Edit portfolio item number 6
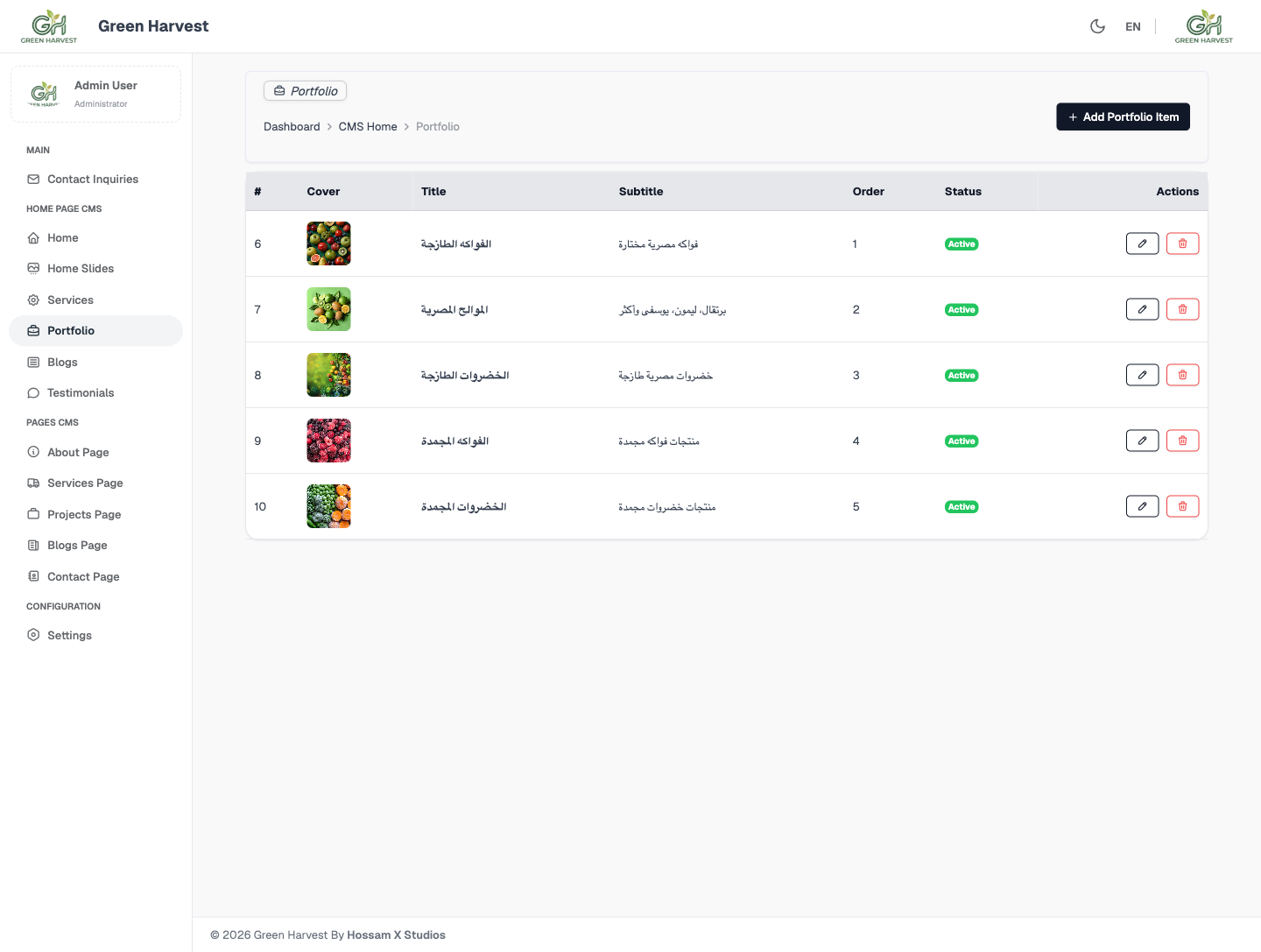This screenshot has width=1261, height=952. pyautogui.click(x=1142, y=243)
